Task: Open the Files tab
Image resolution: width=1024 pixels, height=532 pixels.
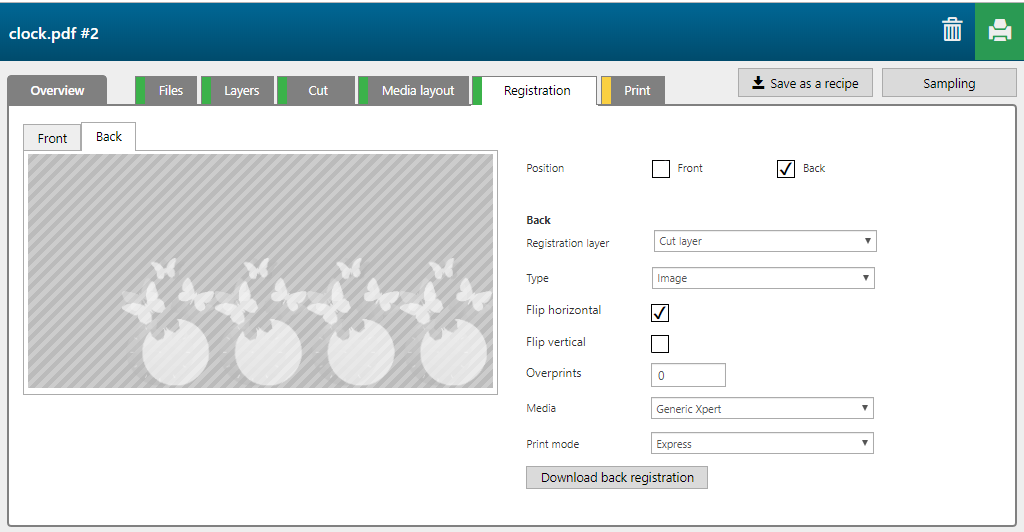Action: pos(167,91)
